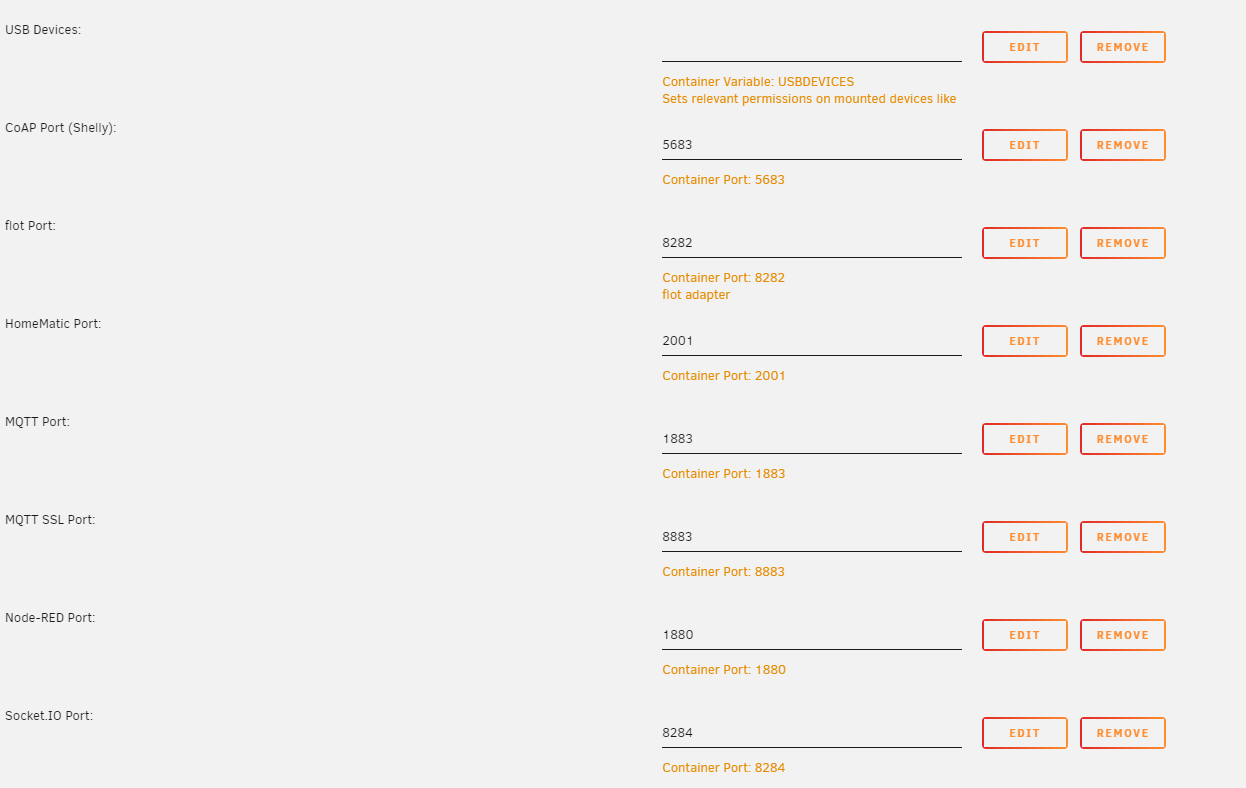
Task: Edit the MQTT Port mapping
Action: coord(1024,439)
